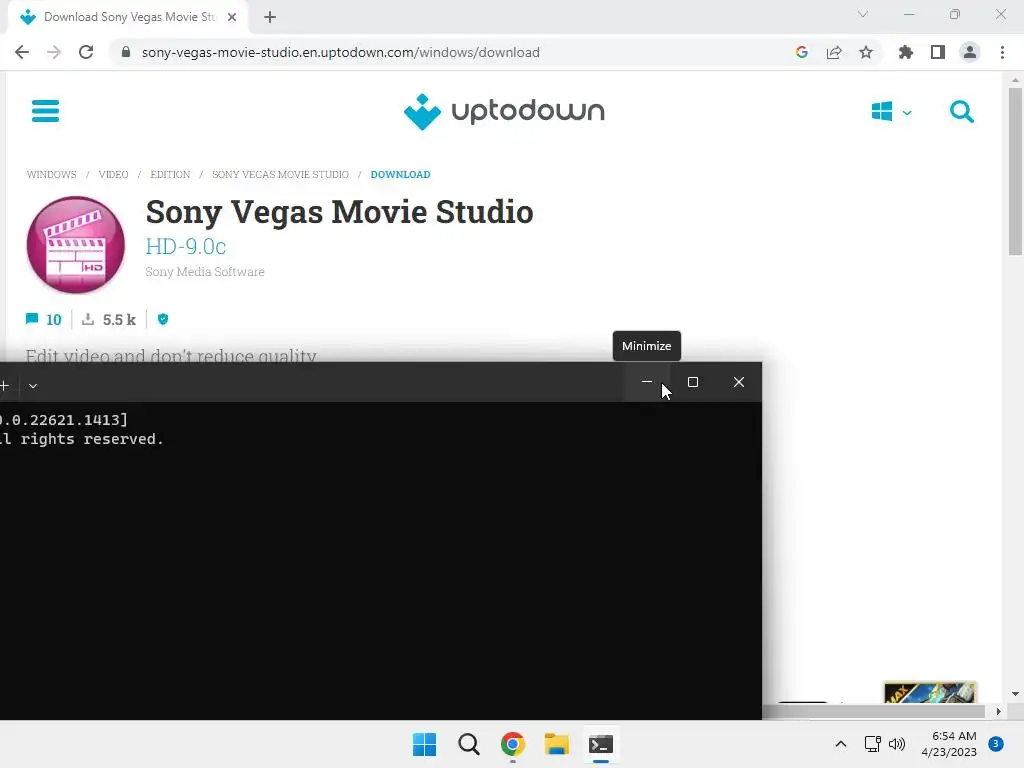Click the ad thumbnail at page bottom

(x=930, y=692)
